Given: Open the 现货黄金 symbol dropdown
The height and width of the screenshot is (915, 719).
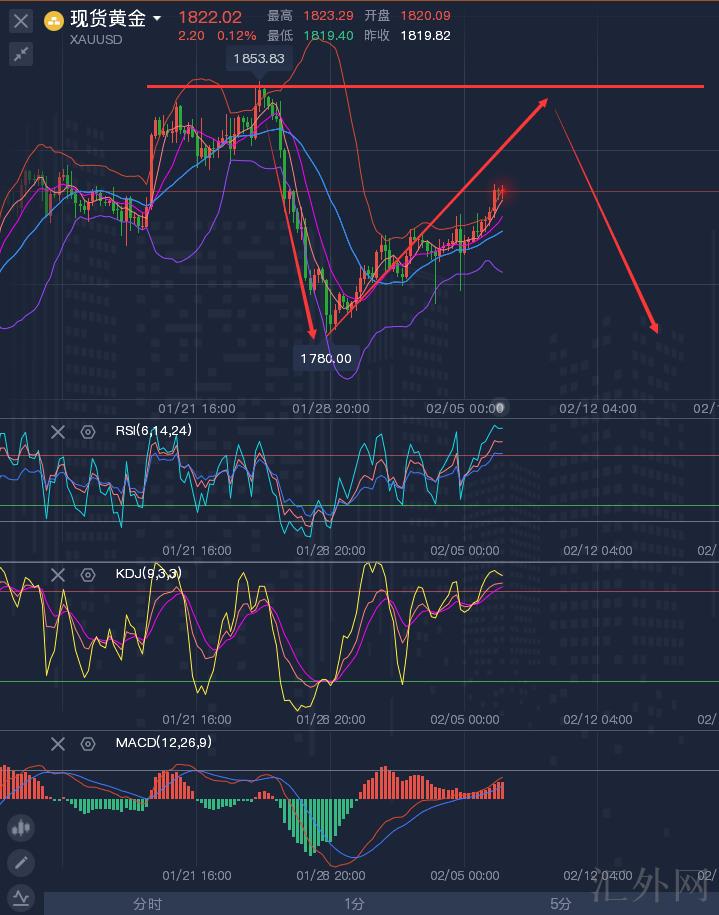Looking at the screenshot, I should click(156, 19).
